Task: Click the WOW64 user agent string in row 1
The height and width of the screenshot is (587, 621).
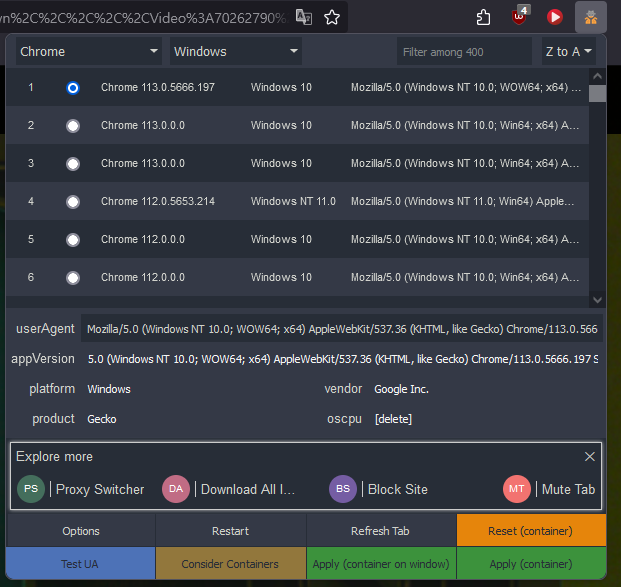Action: coord(466,87)
